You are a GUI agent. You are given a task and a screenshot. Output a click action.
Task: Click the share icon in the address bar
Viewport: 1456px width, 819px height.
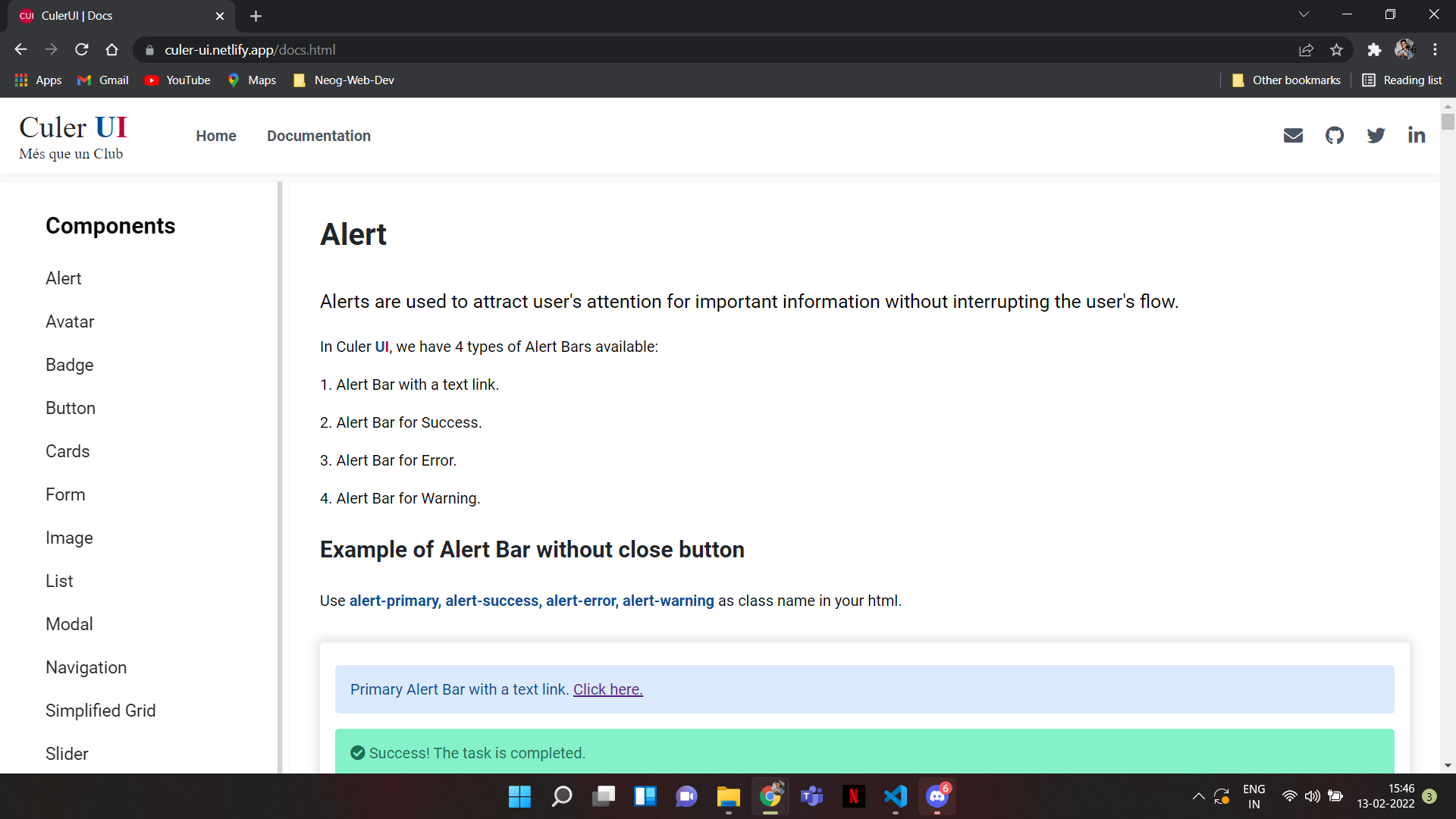coord(1307,49)
